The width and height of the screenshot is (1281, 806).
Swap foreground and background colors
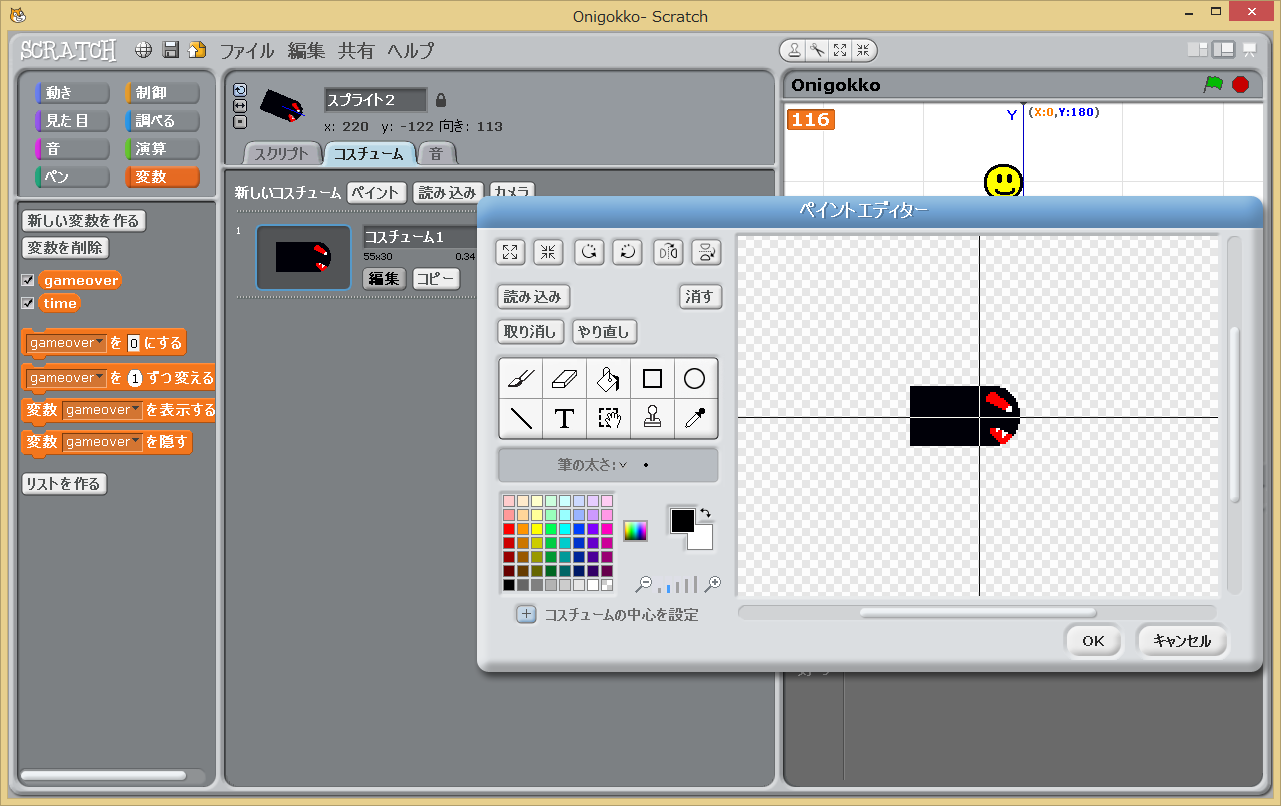tap(705, 513)
